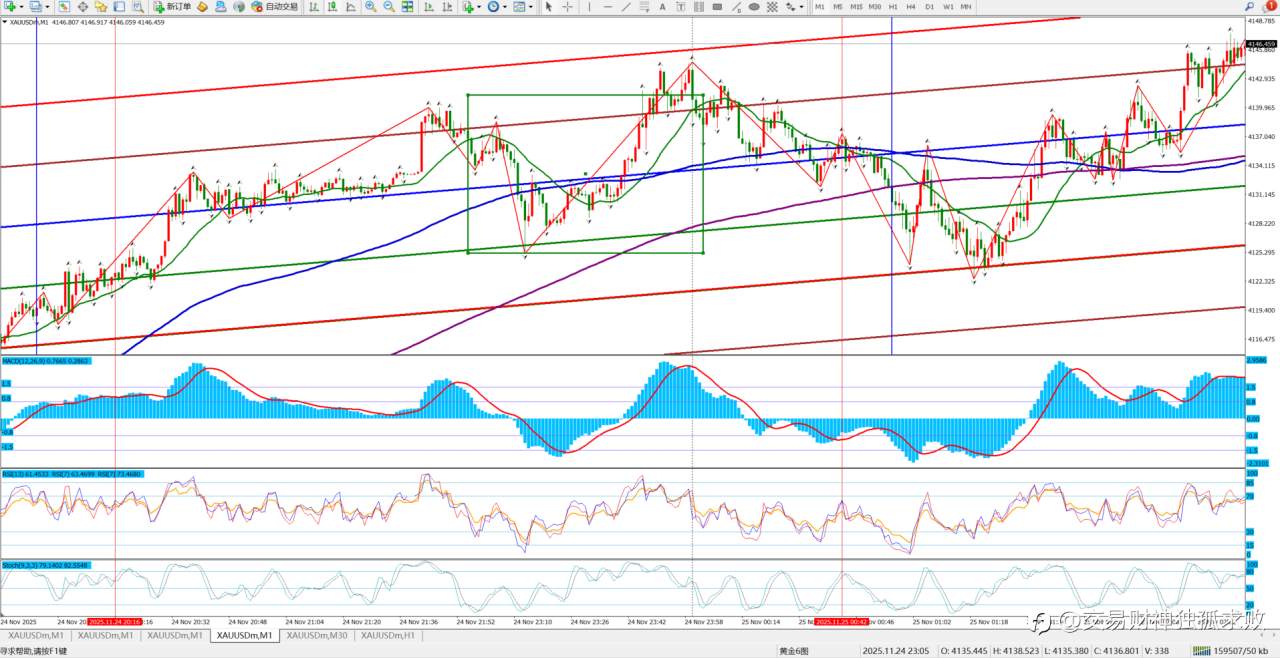Open the Indicators list icon
The width and height of the screenshot is (1280, 658).
point(467,6)
